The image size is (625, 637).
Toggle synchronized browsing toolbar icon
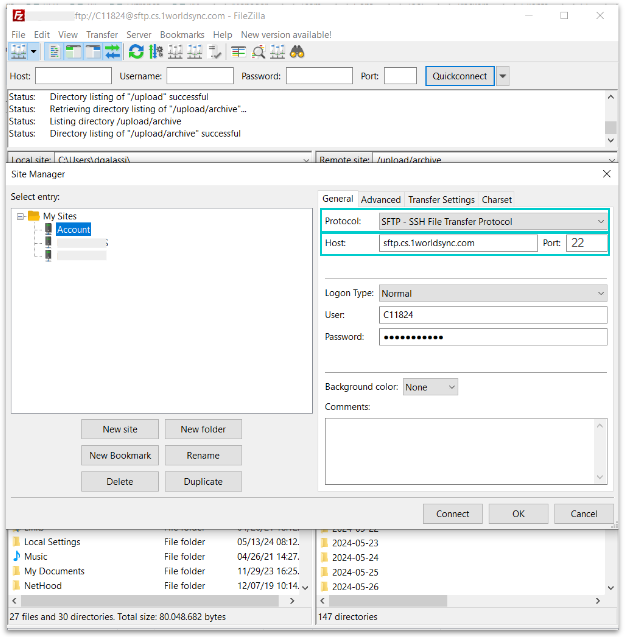pos(278,52)
